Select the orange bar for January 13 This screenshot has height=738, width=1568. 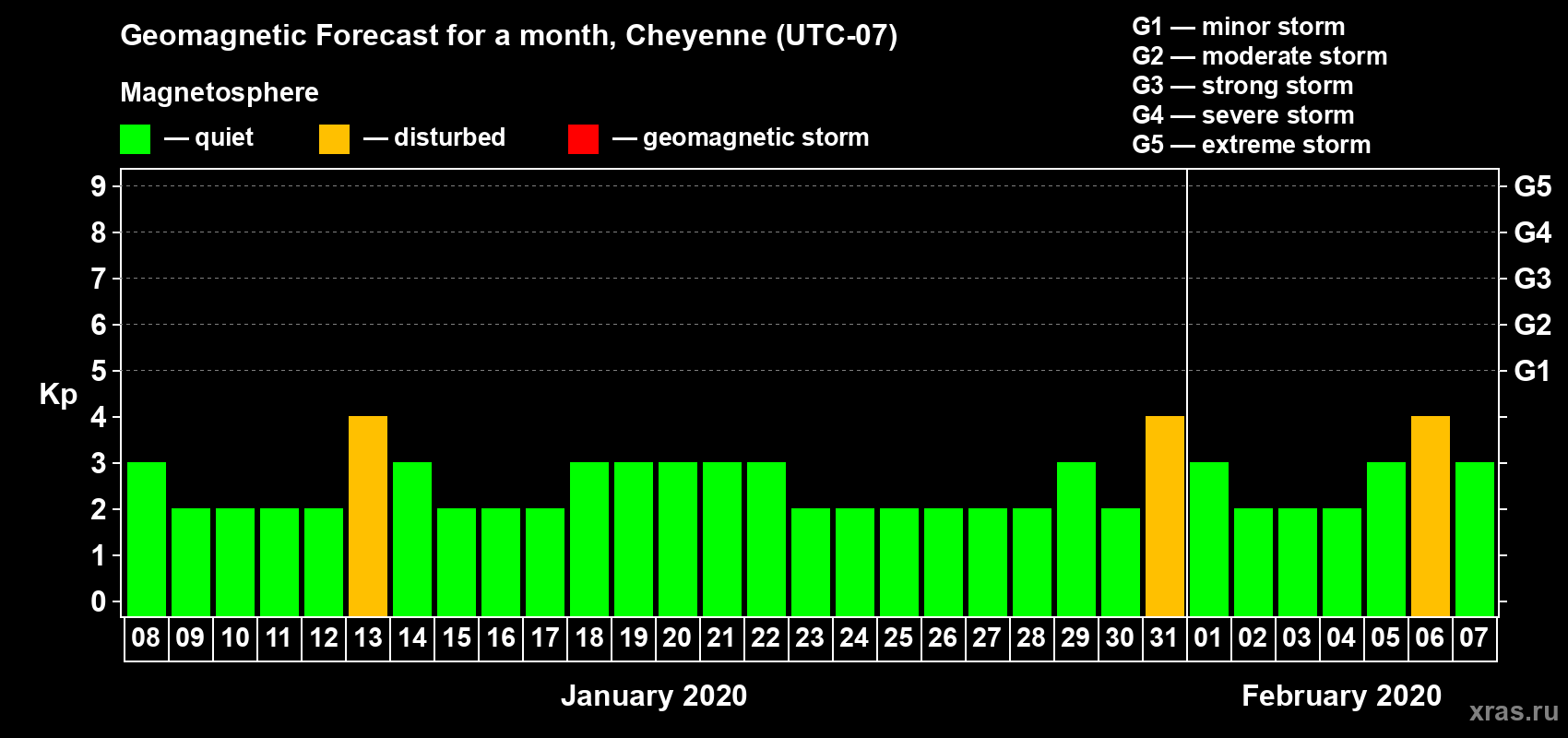tap(368, 517)
